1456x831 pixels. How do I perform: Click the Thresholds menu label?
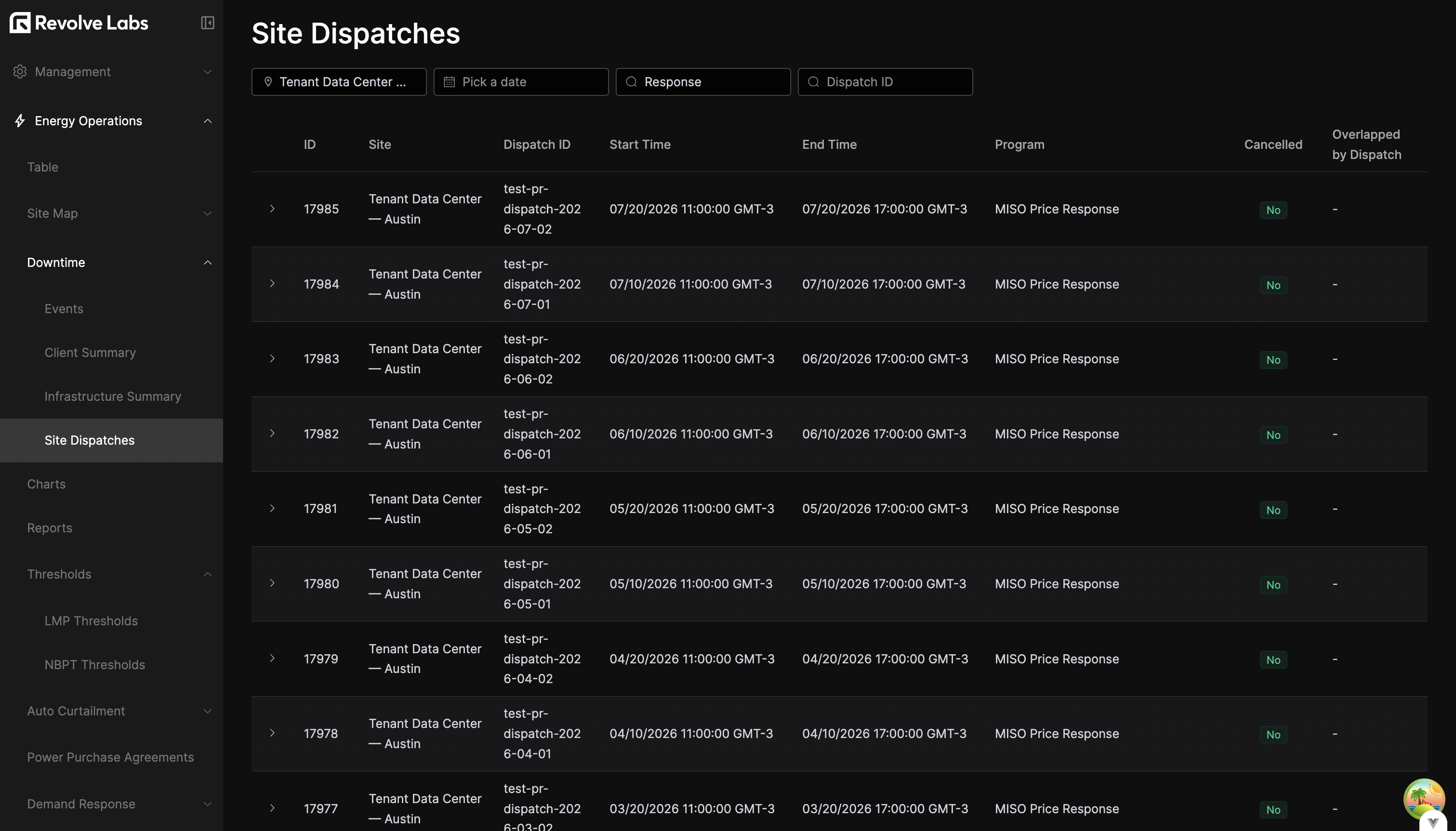[x=59, y=574]
